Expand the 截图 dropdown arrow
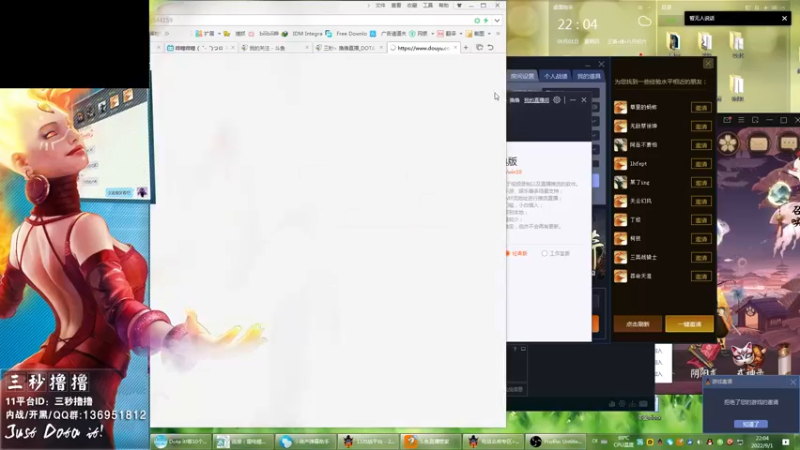Image resolution: width=800 pixels, height=450 pixels. tap(489, 34)
